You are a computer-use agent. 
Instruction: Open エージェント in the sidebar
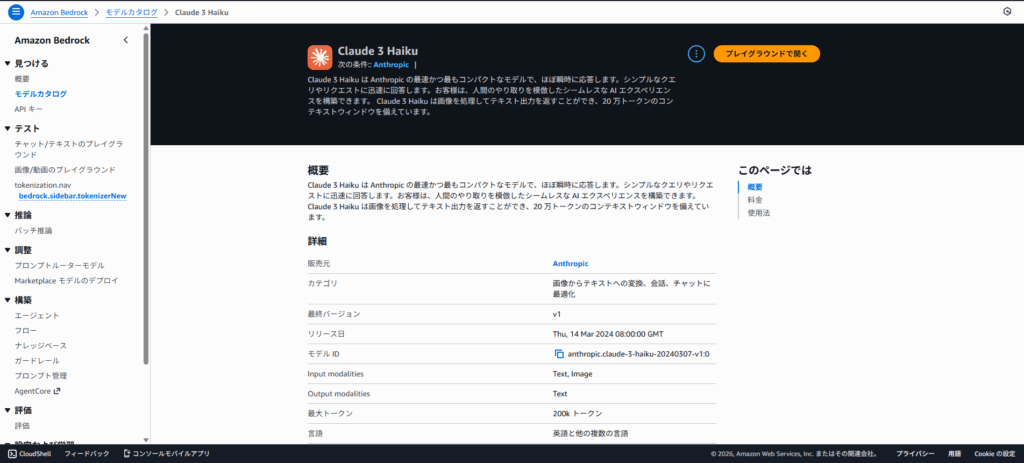click(37, 315)
